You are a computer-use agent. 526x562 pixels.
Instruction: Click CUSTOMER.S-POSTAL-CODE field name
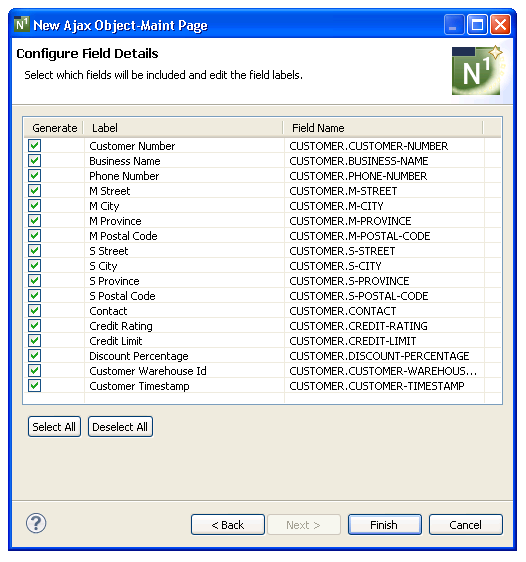pos(359,297)
